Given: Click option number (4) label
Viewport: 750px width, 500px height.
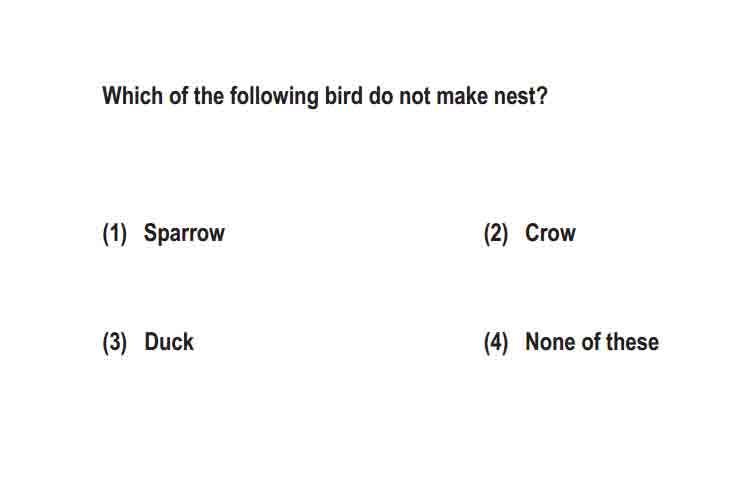Looking at the screenshot, I should coord(496,343).
